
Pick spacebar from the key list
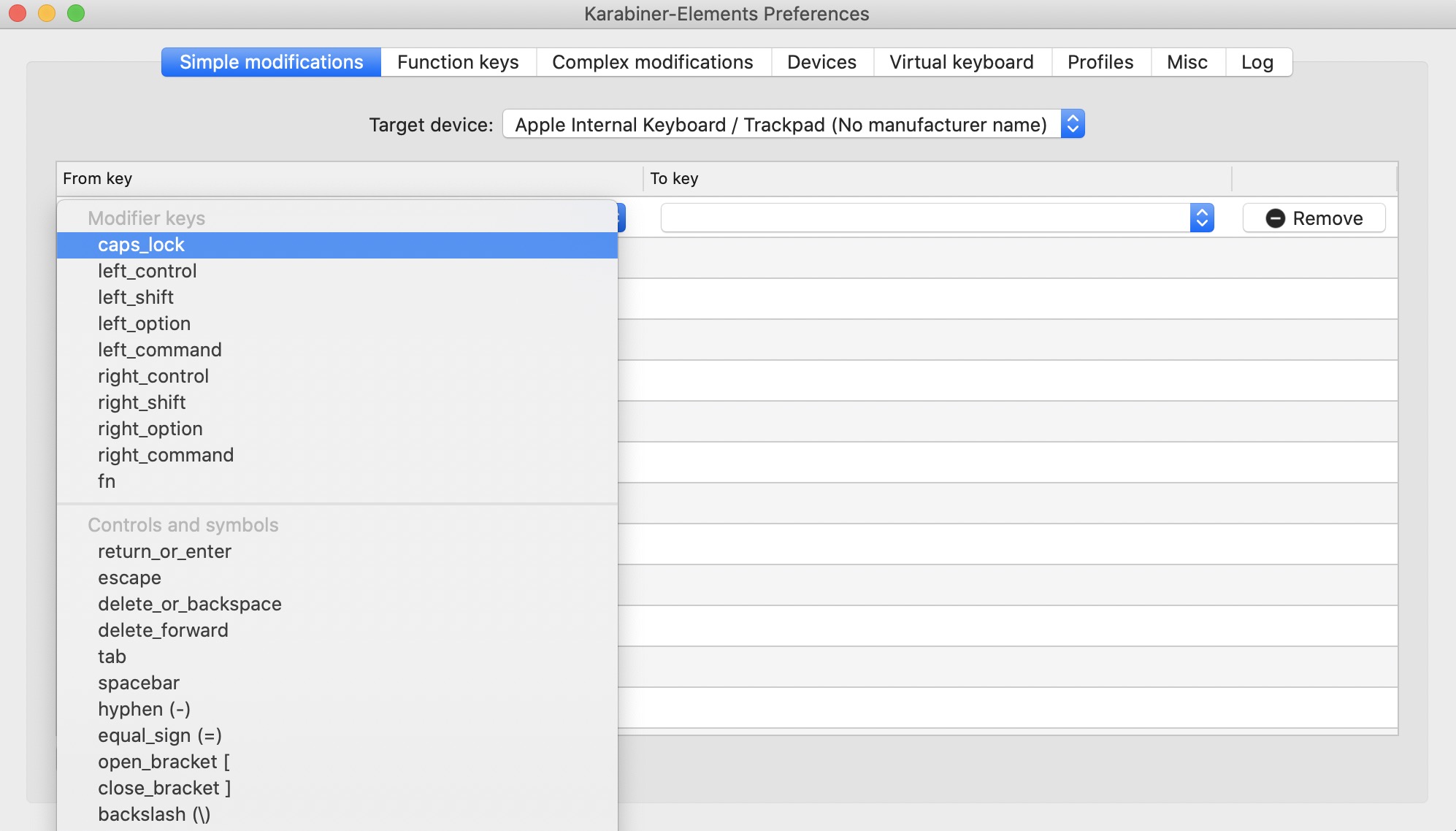tap(138, 683)
